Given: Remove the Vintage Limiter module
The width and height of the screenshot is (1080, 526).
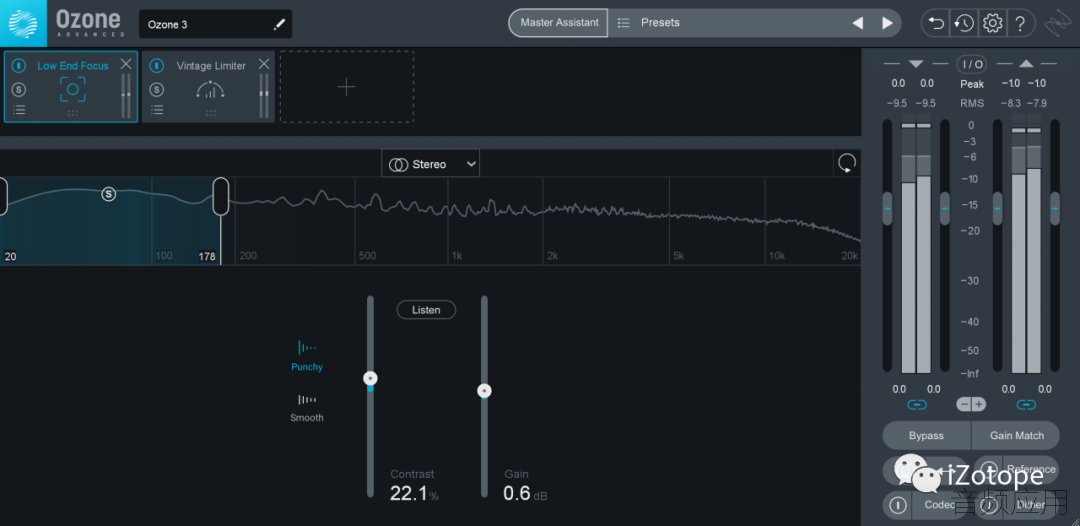Looking at the screenshot, I should [264, 64].
